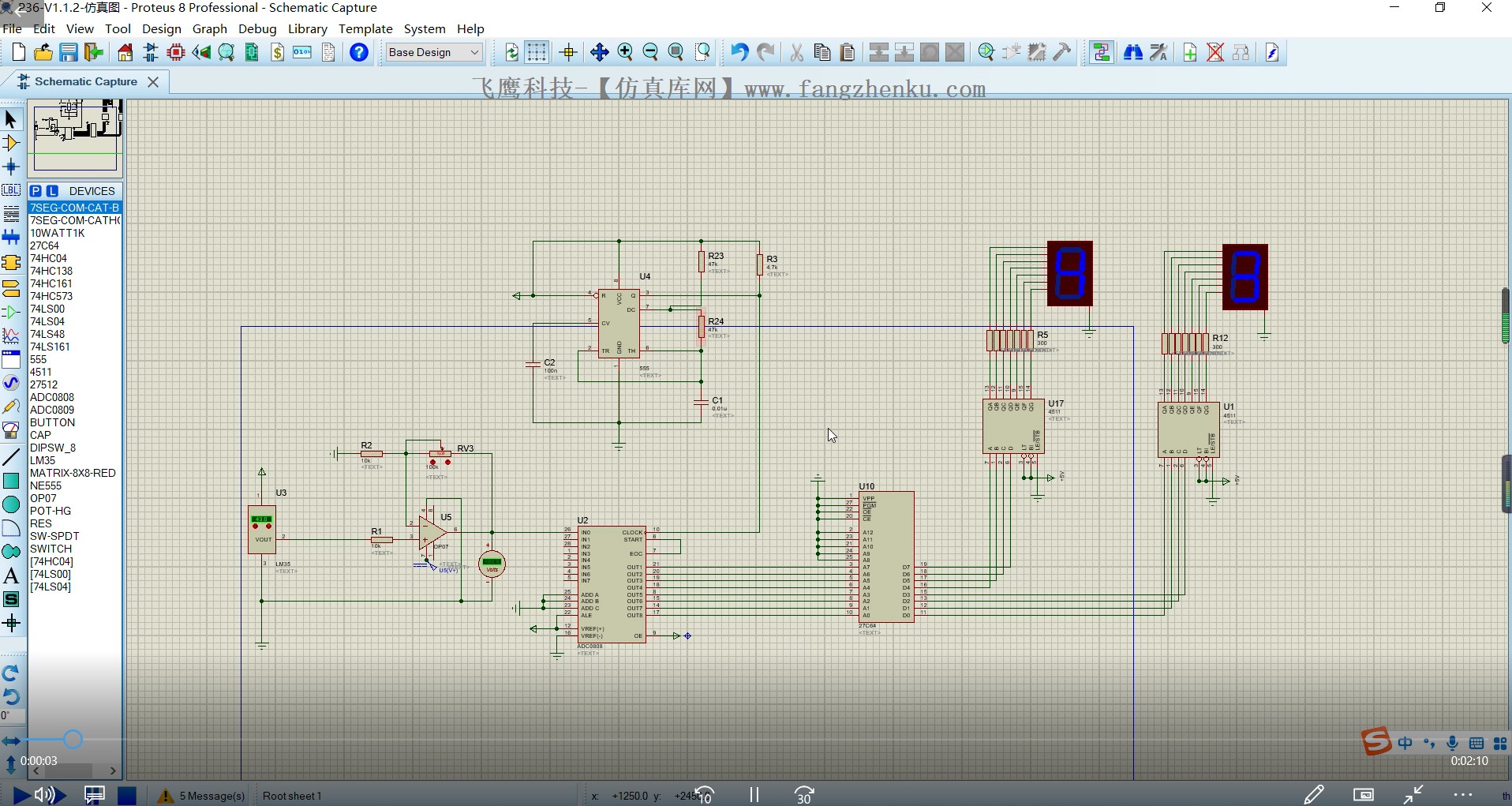1512x806 pixels.
Task: Open Project Notes document icon
Action: point(328,53)
